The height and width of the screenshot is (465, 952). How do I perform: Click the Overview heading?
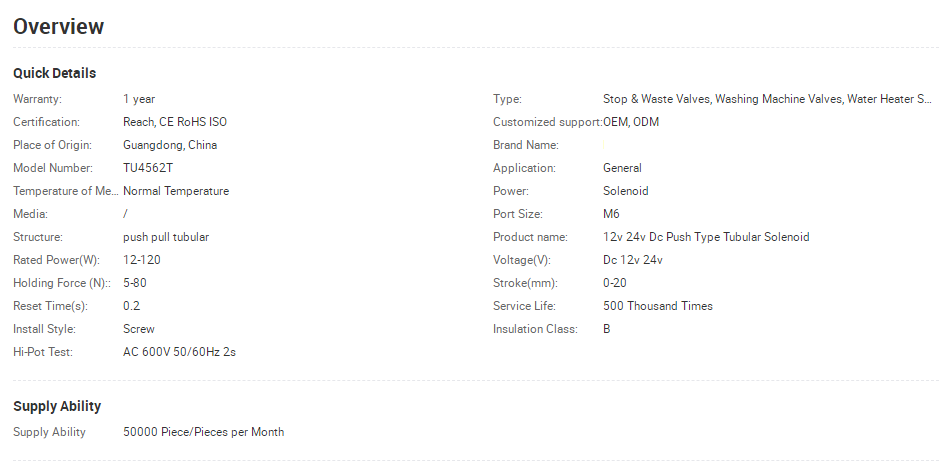tap(58, 26)
